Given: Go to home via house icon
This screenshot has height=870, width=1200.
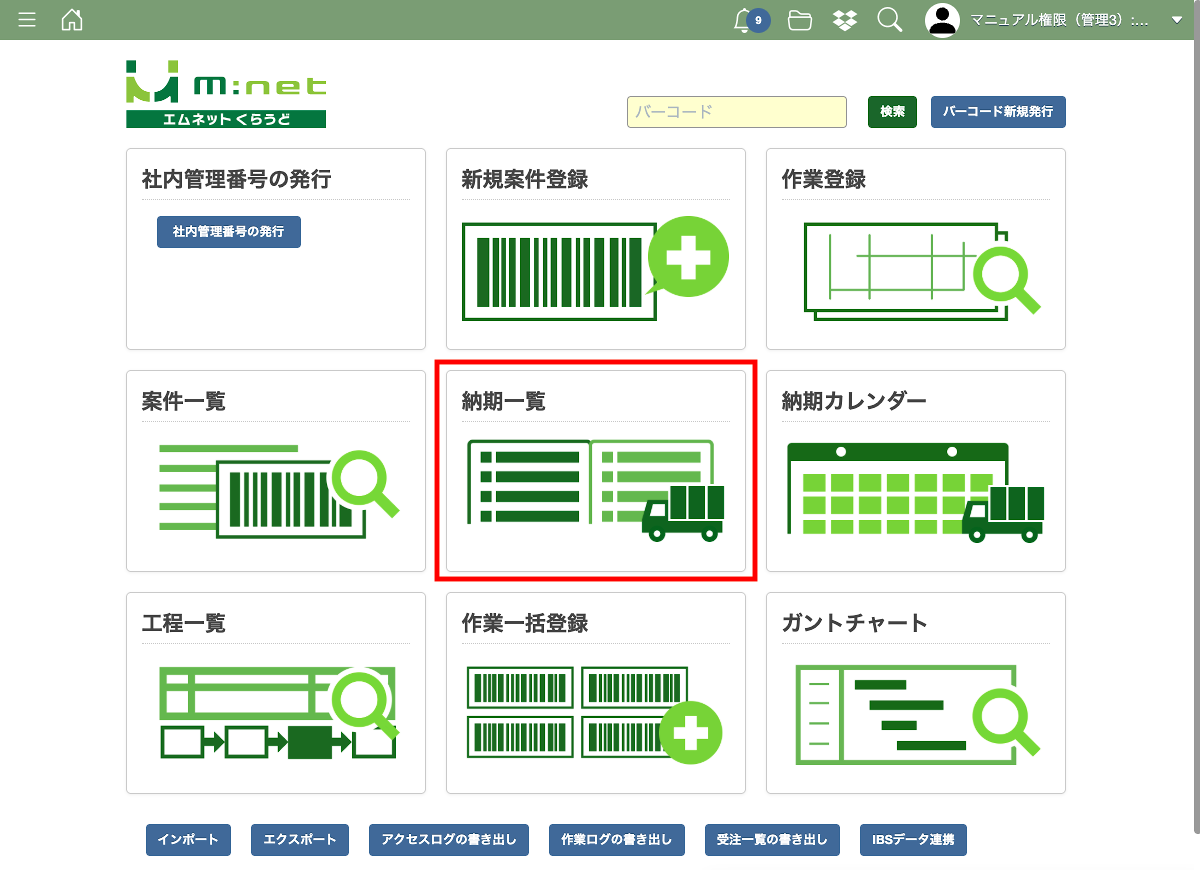Looking at the screenshot, I should point(72,20).
